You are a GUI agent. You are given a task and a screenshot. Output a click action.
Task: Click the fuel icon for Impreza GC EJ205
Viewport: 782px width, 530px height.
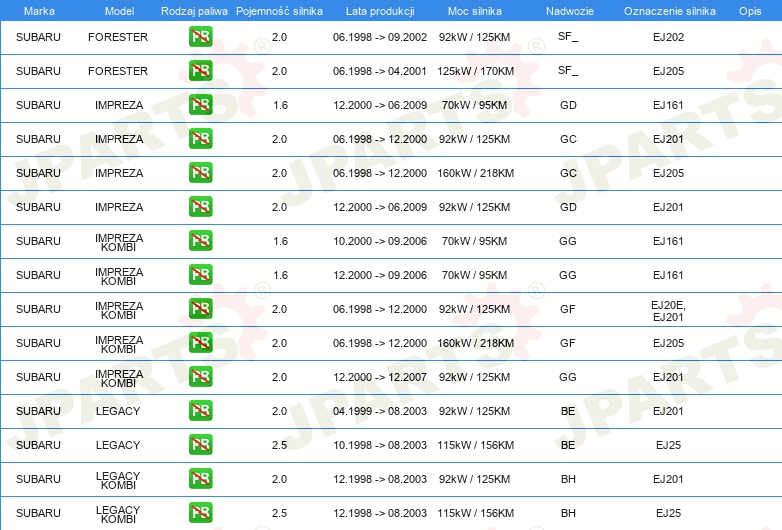(200, 173)
